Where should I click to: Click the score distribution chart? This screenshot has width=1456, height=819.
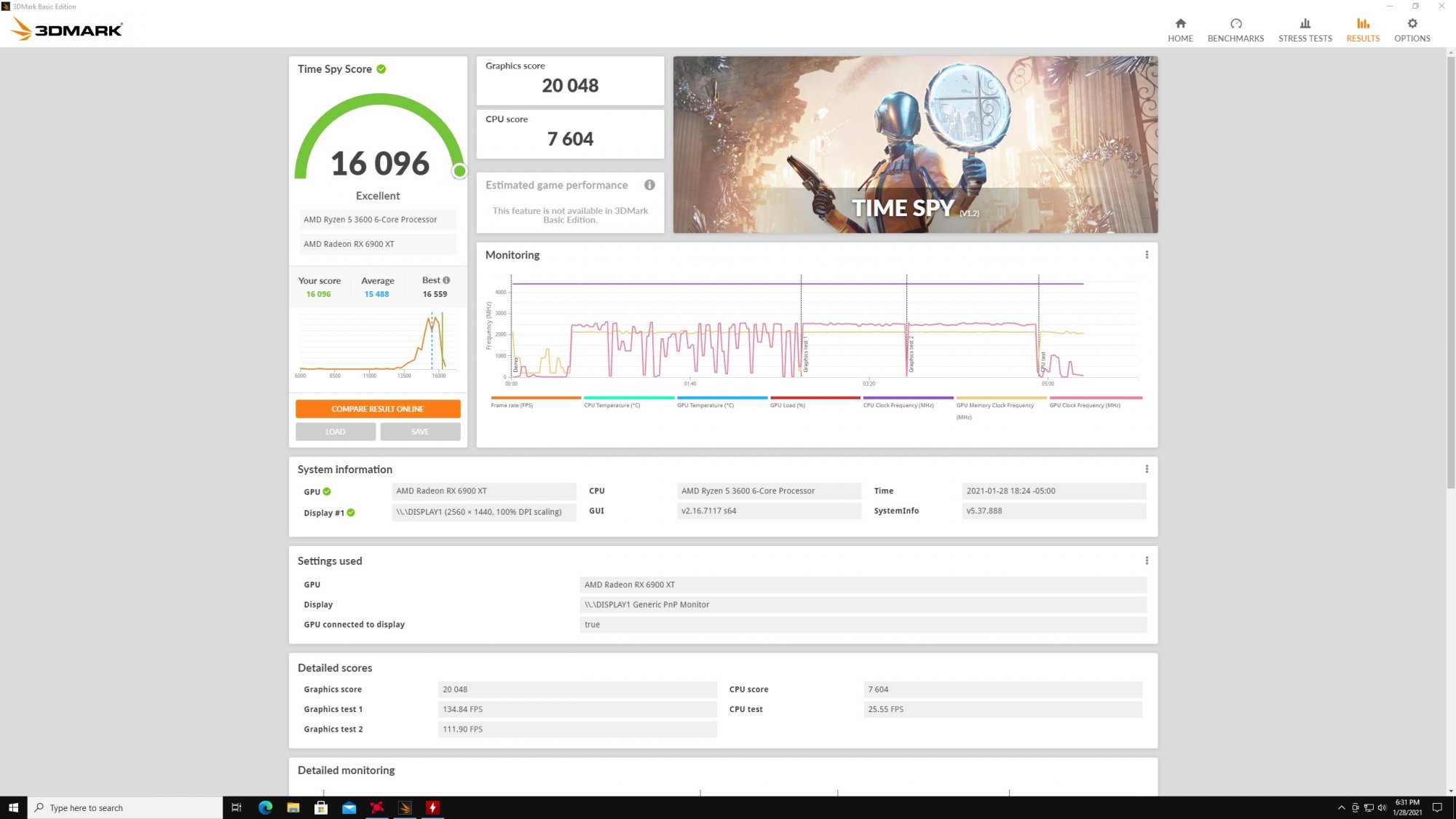pyautogui.click(x=378, y=344)
